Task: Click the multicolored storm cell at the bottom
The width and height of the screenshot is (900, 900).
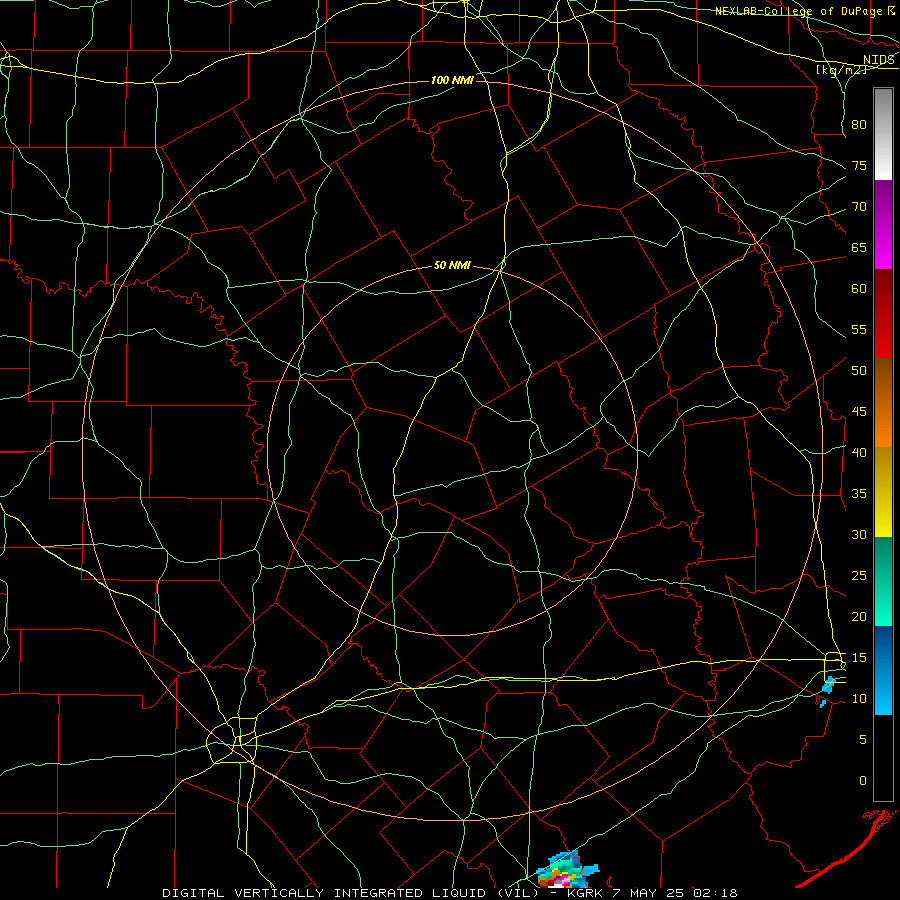Action: (x=565, y=872)
